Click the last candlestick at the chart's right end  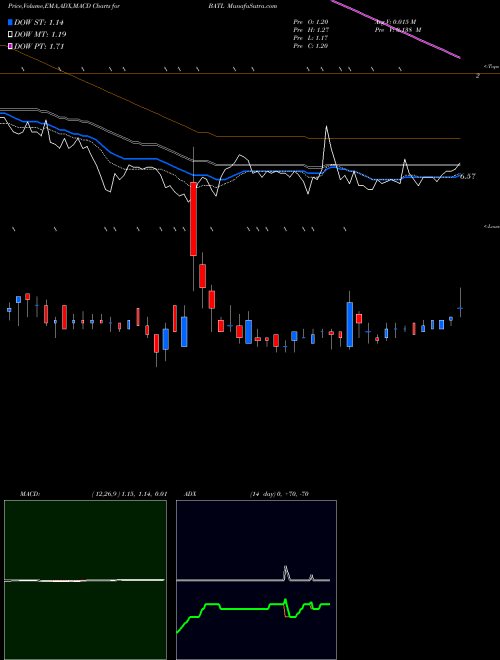(460, 309)
